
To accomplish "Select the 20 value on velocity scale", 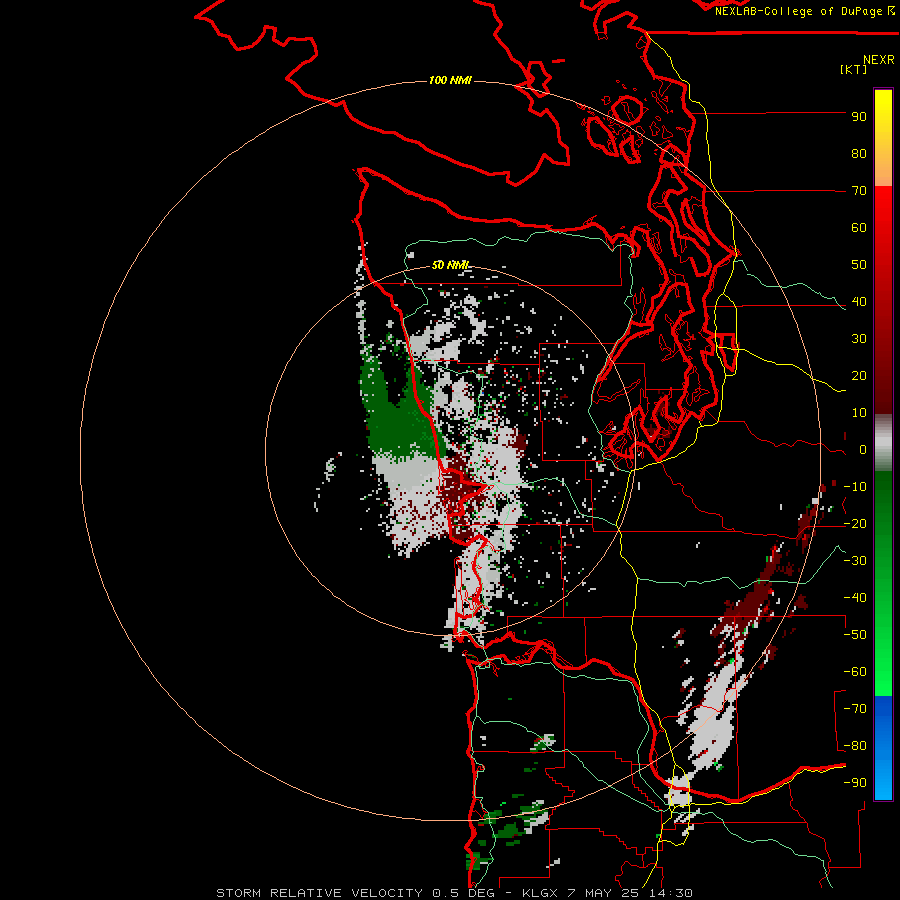I will 859,375.
